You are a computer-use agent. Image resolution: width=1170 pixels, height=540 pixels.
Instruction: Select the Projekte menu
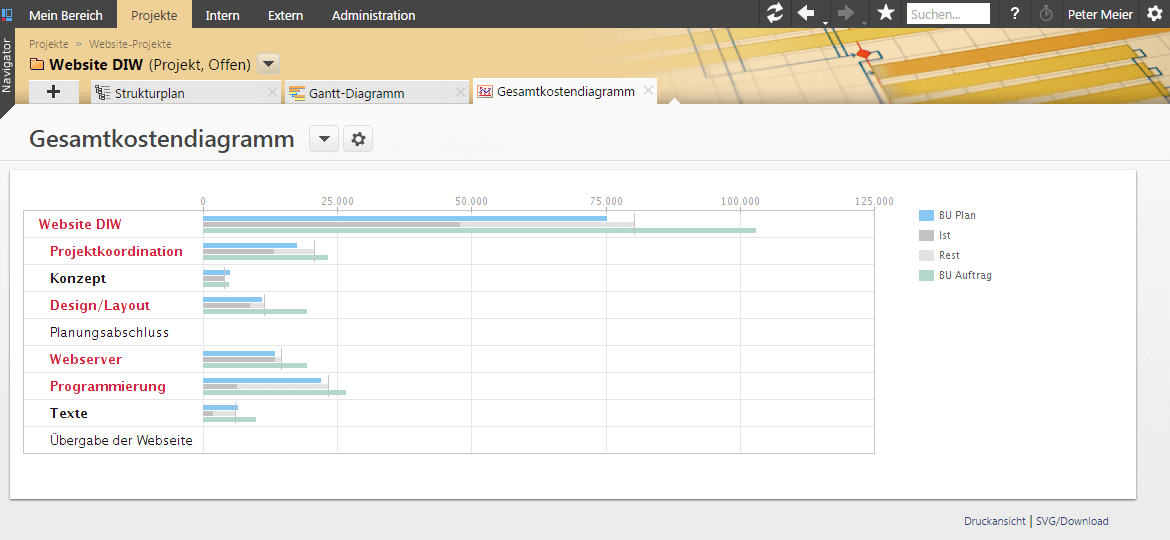tap(154, 14)
